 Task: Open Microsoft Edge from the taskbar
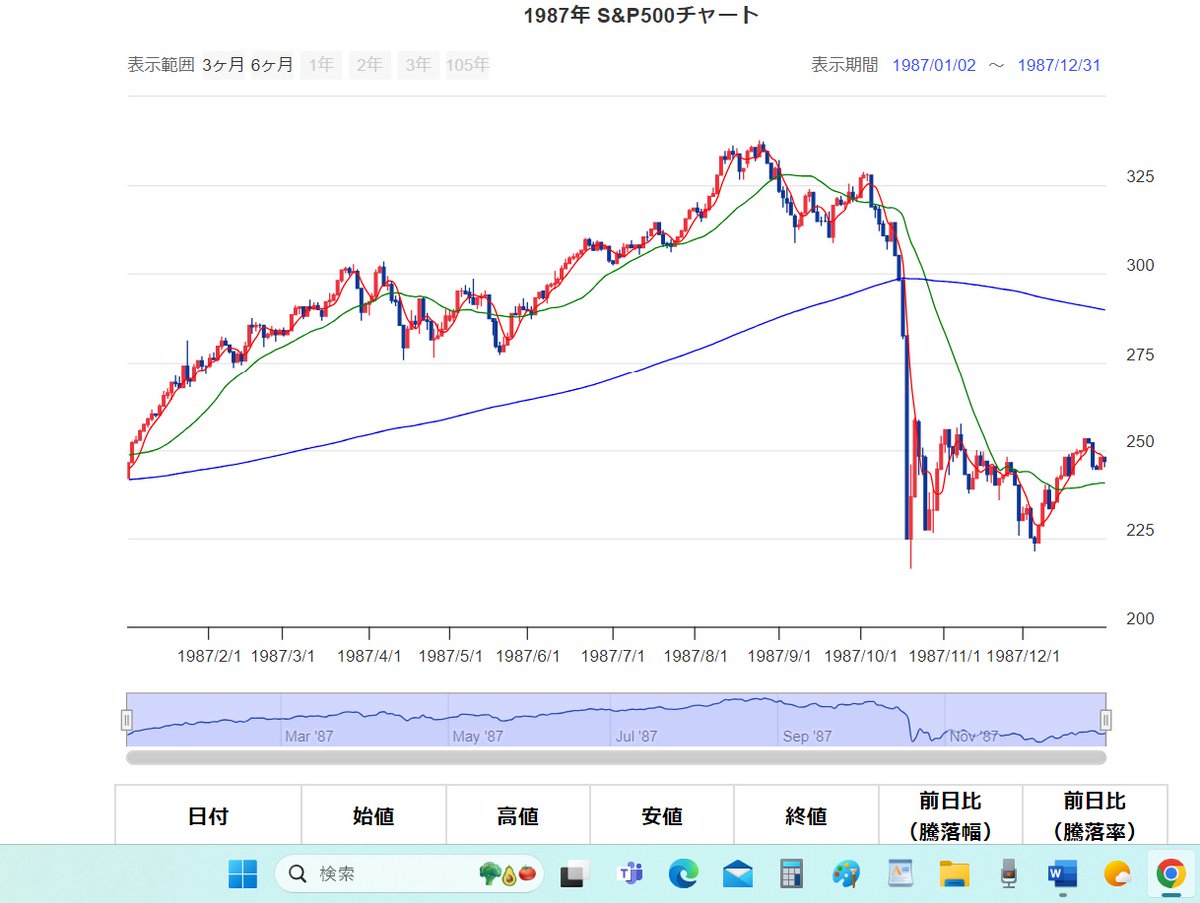[683, 875]
